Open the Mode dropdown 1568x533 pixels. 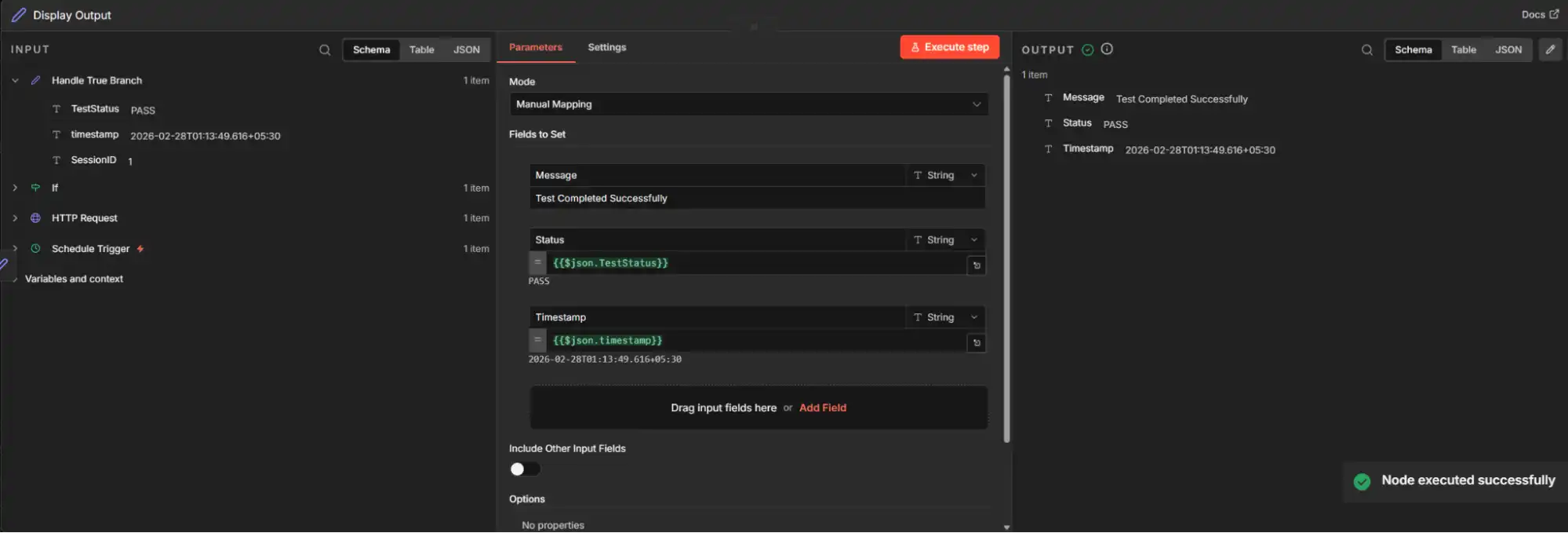pos(748,104)
